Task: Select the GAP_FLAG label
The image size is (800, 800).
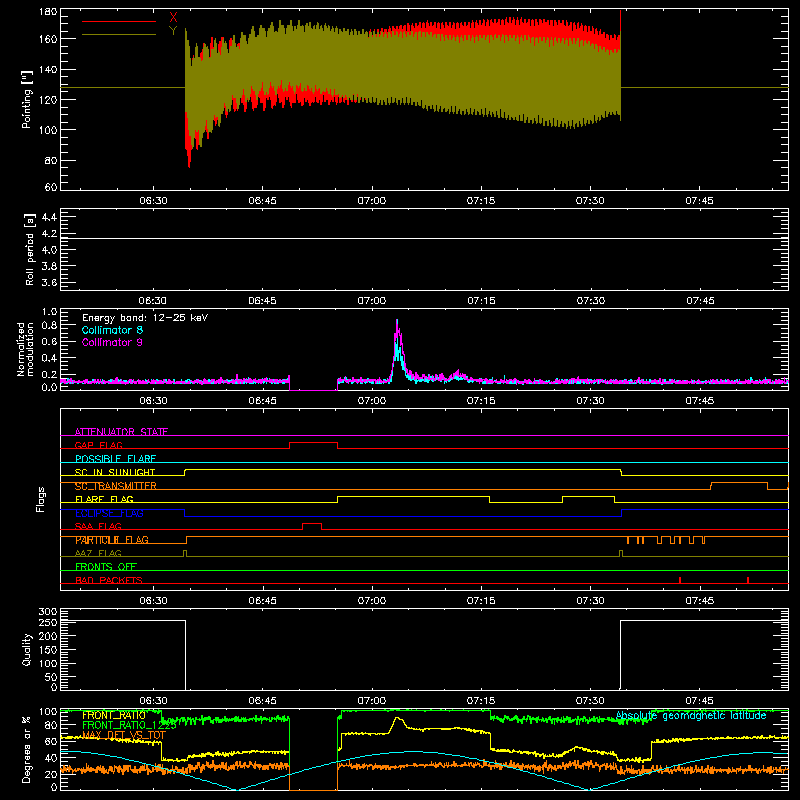Action: tap(98, 445)
